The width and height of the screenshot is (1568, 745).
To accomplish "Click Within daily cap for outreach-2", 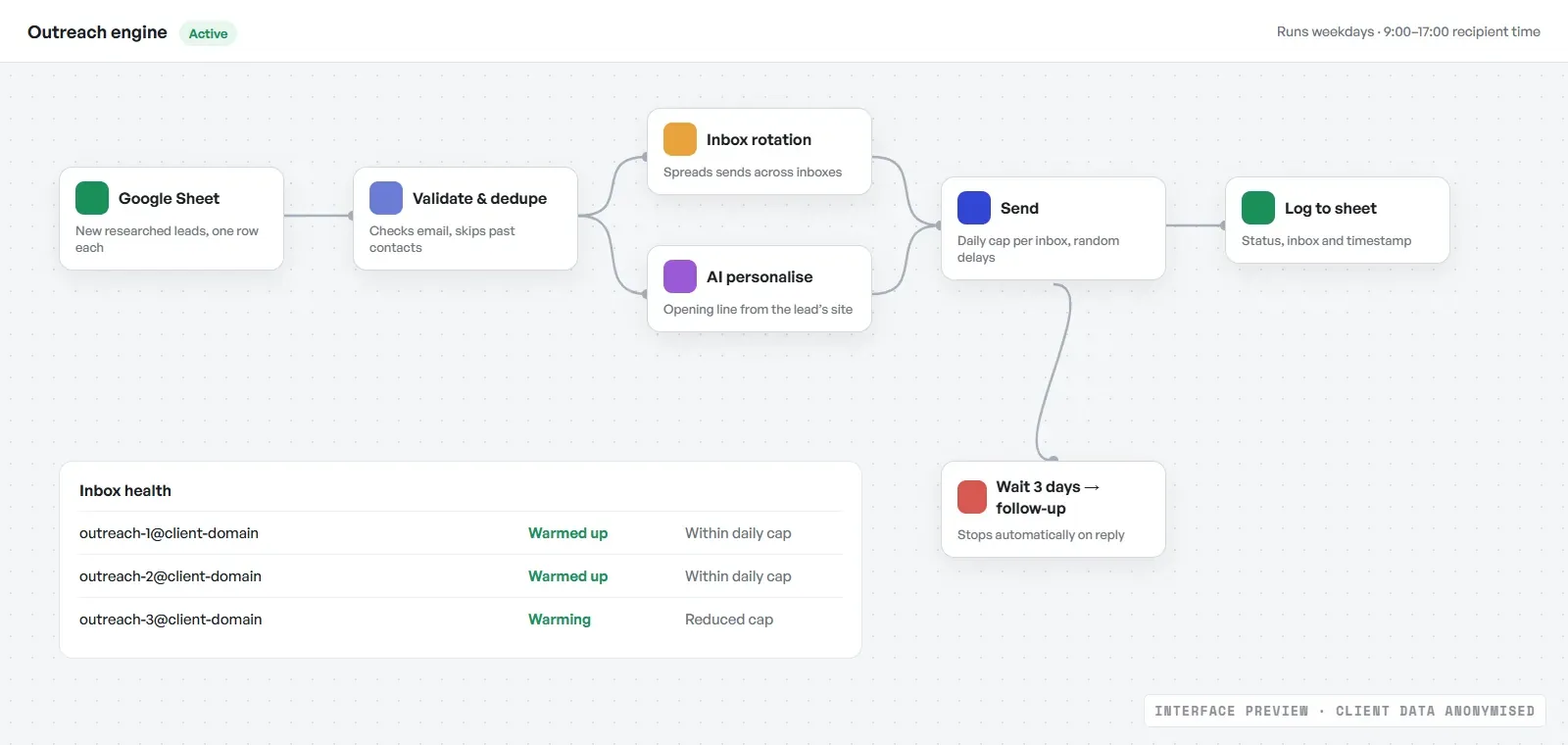I will [x=738, y=576].
